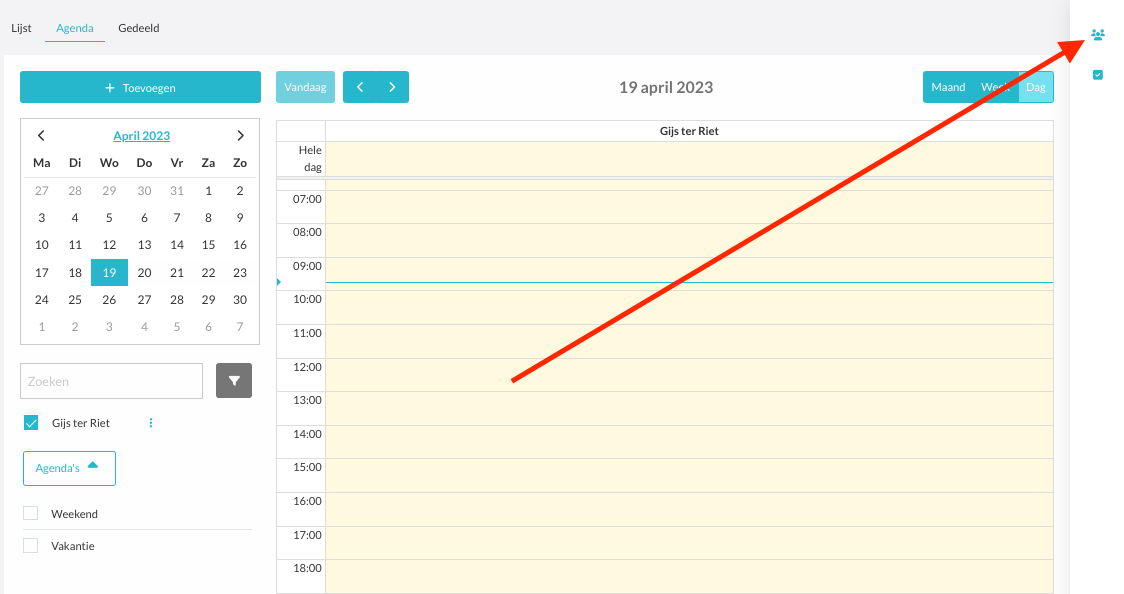Choose 15 in the mini calendar
Screen dimensions: 1124x594
tap(208, 245)
